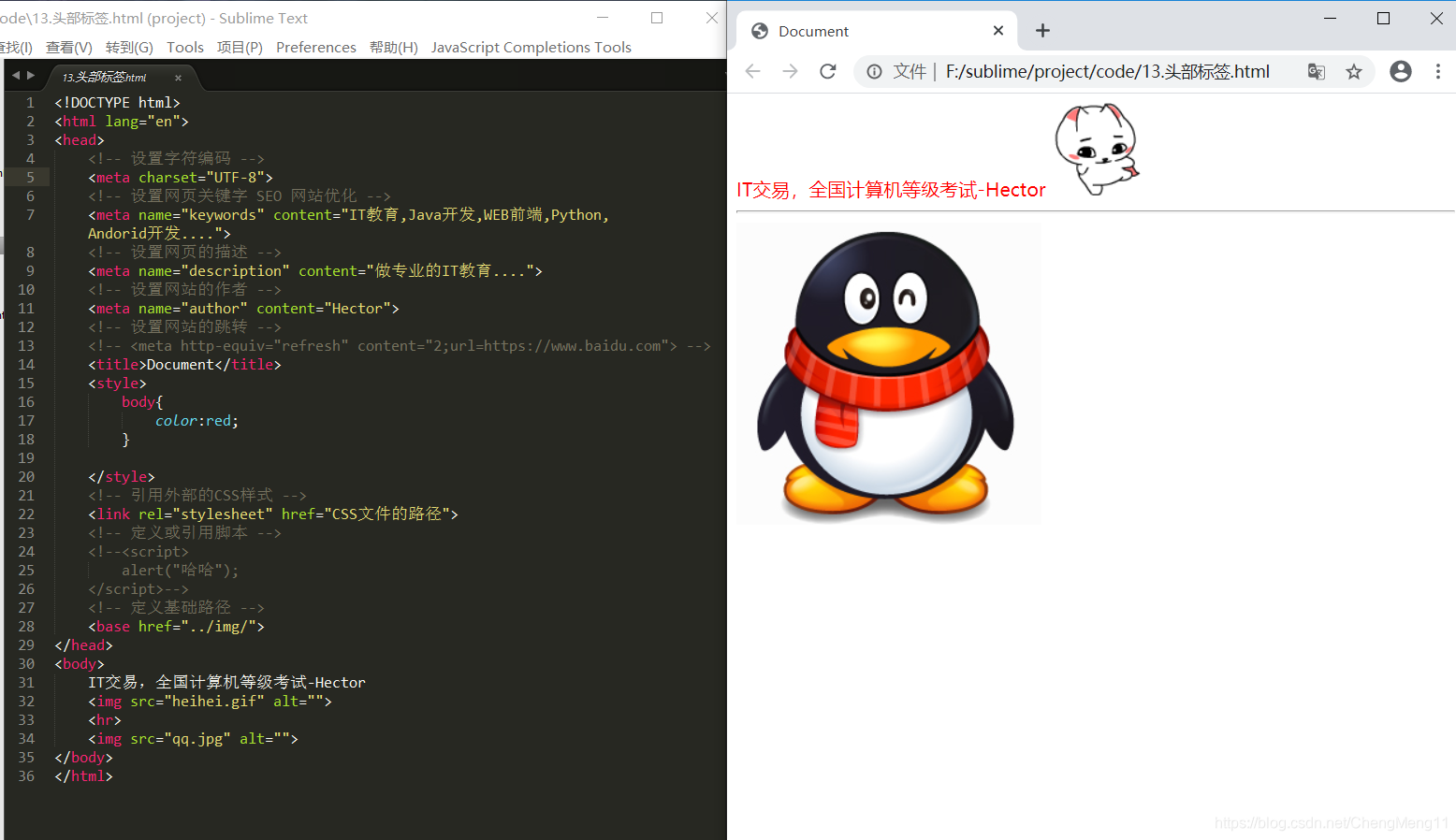Click Sublime's next tab arrow
The width and height of the screenshot is (1456, 840).
(x=31, y=76)
